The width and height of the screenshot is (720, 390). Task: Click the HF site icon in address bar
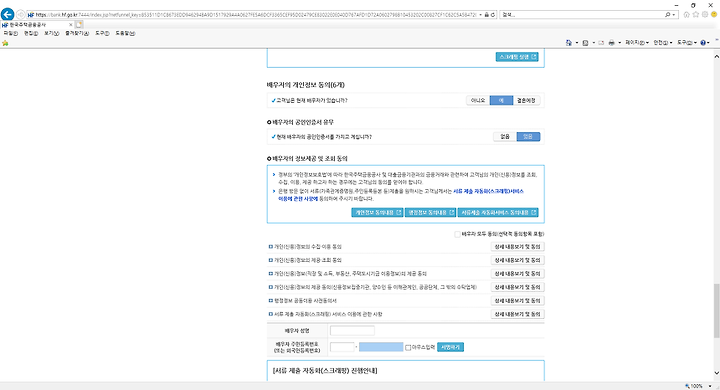tap(31, 15)
